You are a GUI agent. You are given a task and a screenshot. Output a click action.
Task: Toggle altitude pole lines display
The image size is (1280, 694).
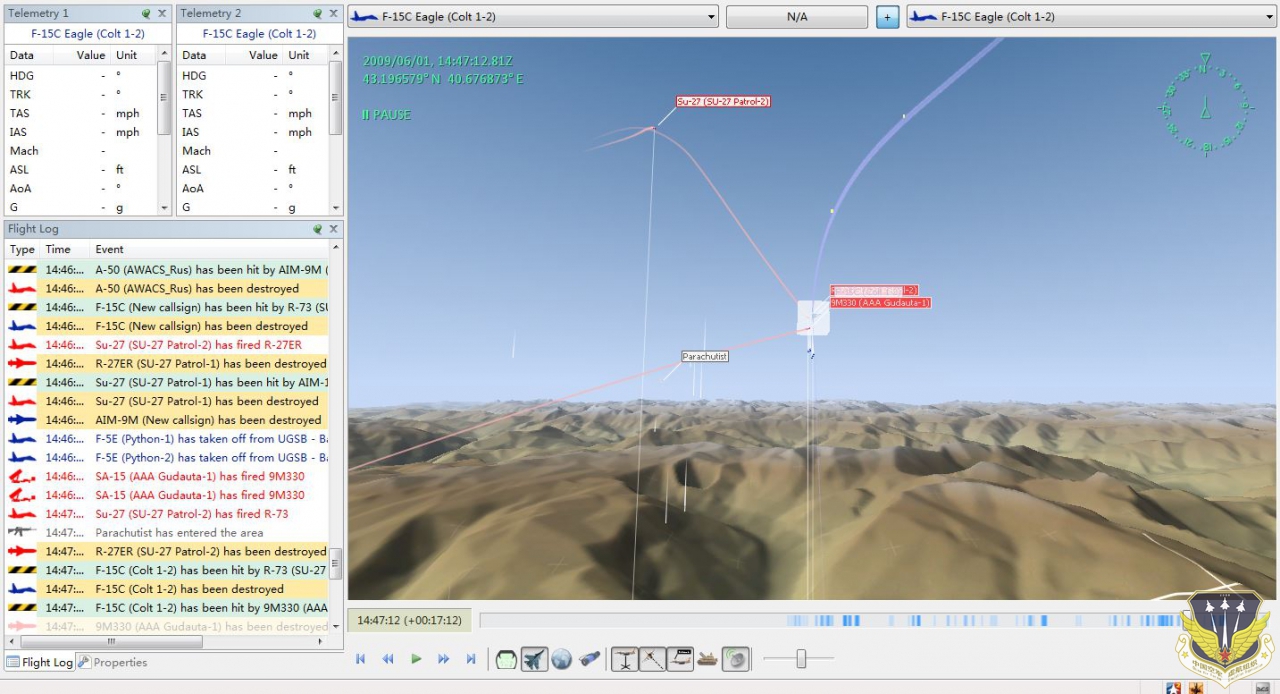[x=625, y=659]
